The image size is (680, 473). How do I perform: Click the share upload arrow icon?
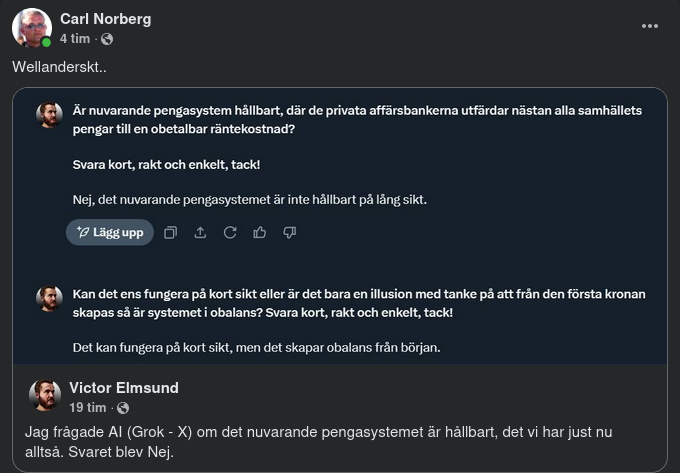click(200, 233)
